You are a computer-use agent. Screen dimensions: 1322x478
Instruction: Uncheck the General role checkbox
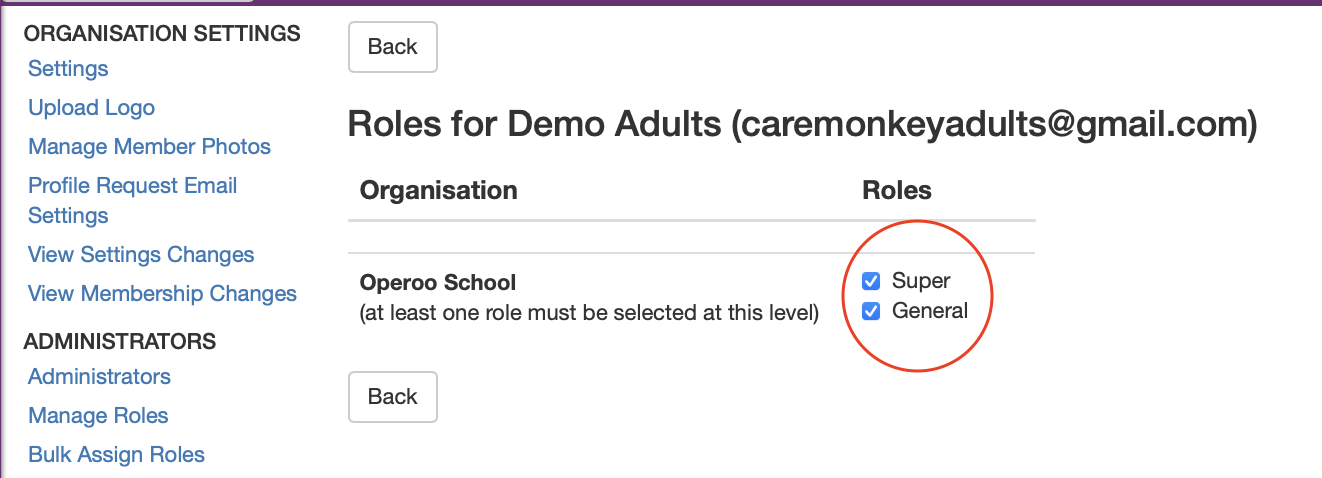coord(871,311)
